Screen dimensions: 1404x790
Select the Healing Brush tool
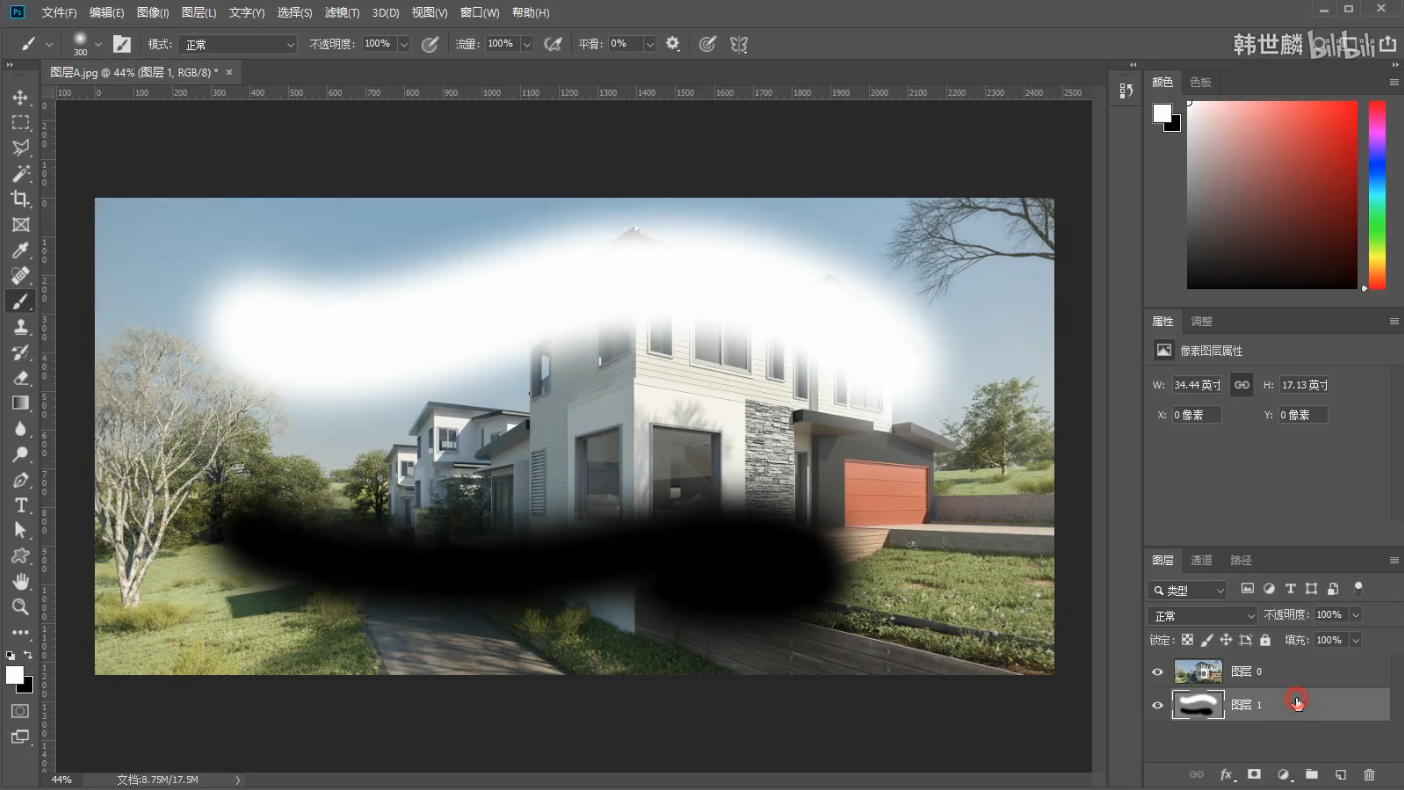[x=20, y=276]
